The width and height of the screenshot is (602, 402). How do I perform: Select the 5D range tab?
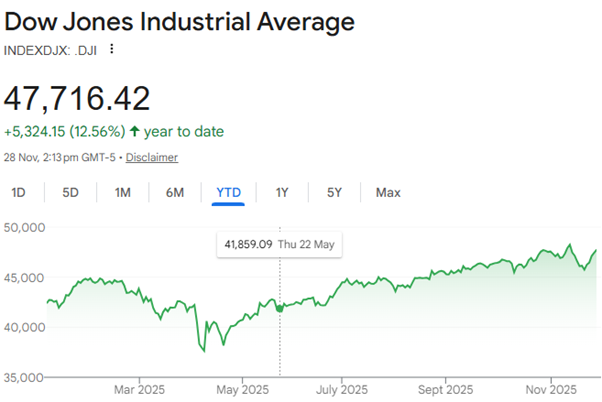(69, 192)
